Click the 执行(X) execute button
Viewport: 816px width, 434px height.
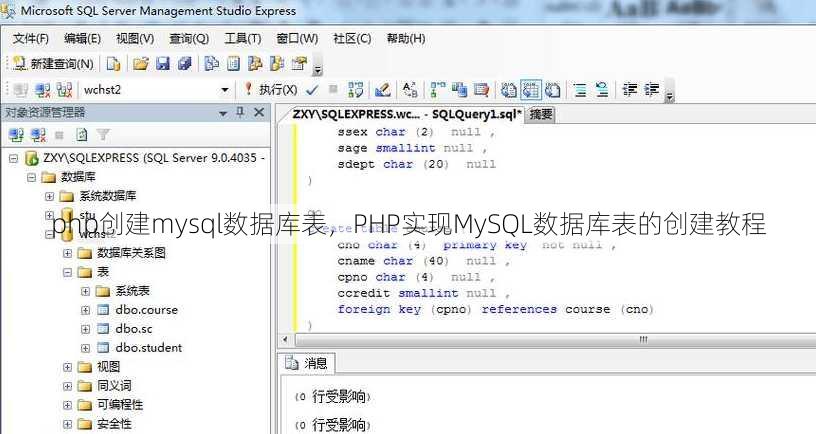[271, 90]
